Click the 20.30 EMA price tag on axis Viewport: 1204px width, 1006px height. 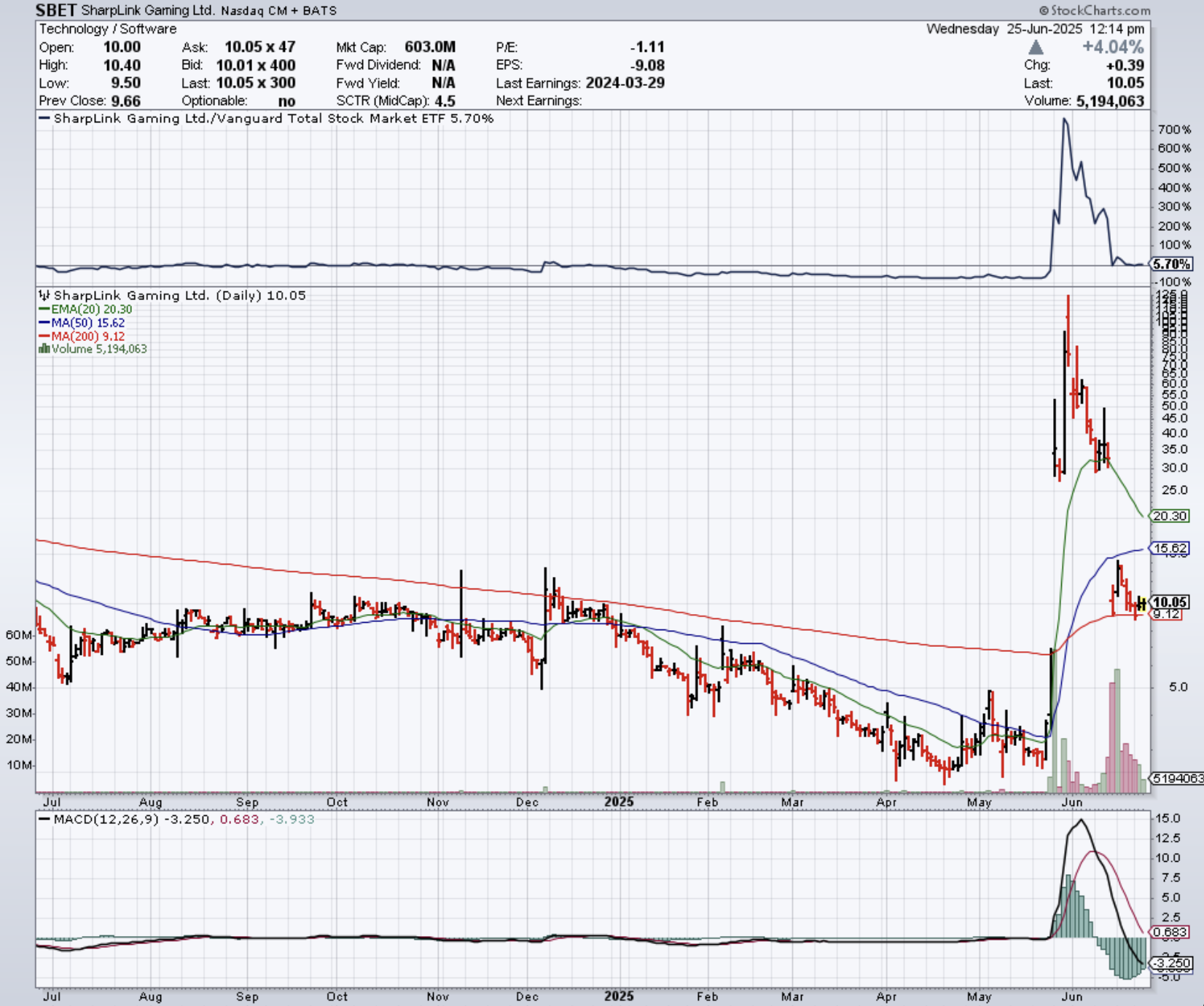click(x=1170, y=516)
